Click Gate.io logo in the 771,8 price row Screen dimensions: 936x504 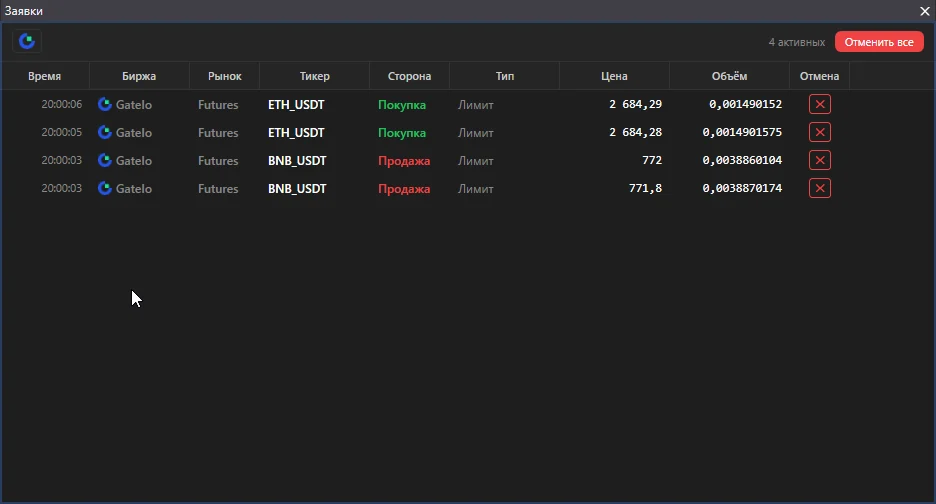pos(105,189)
